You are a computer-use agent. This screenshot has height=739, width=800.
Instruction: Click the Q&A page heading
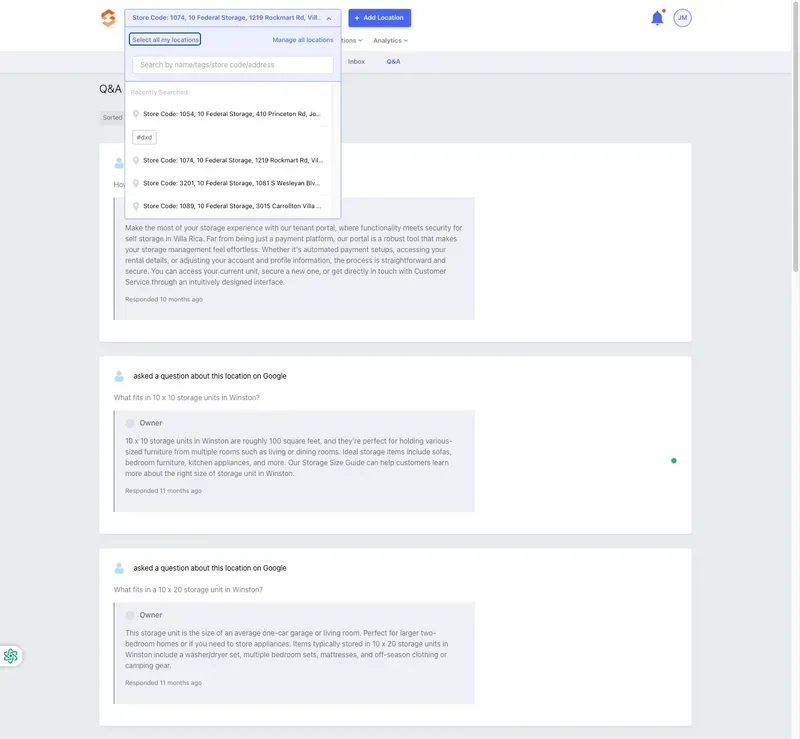[110, 89]
